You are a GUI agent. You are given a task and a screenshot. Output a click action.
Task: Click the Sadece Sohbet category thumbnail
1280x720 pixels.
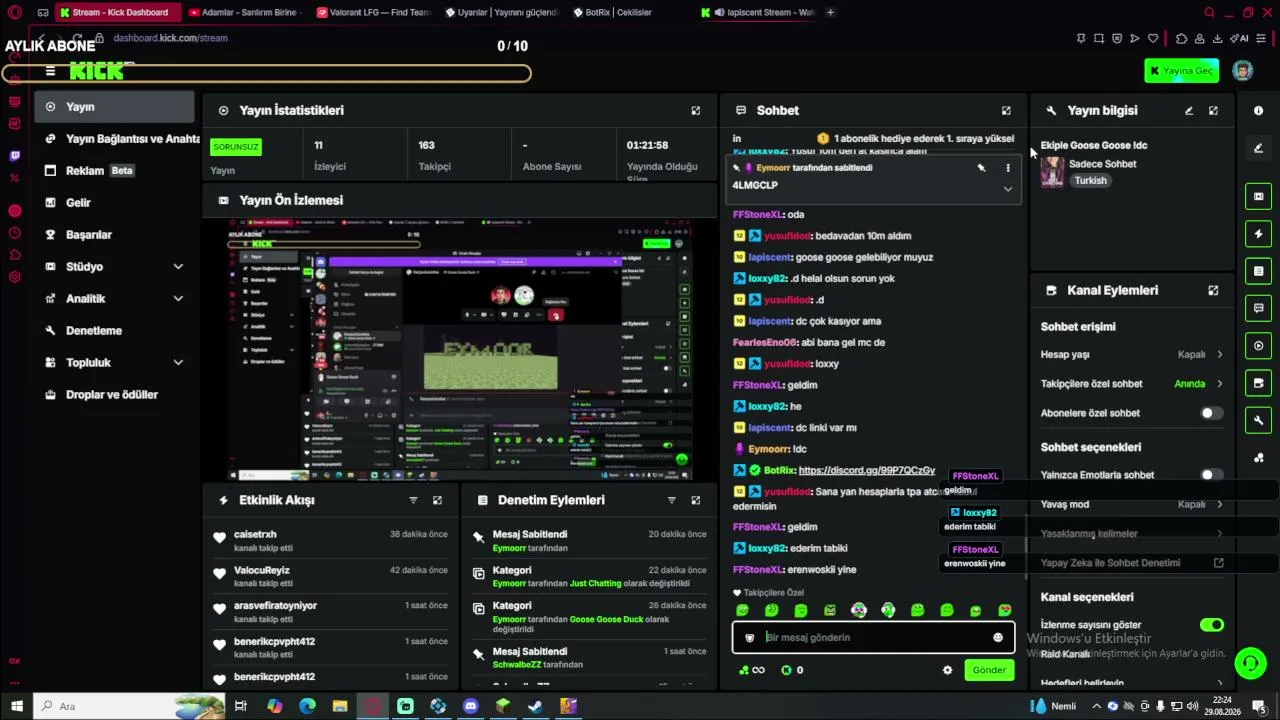click(1052, 172)
